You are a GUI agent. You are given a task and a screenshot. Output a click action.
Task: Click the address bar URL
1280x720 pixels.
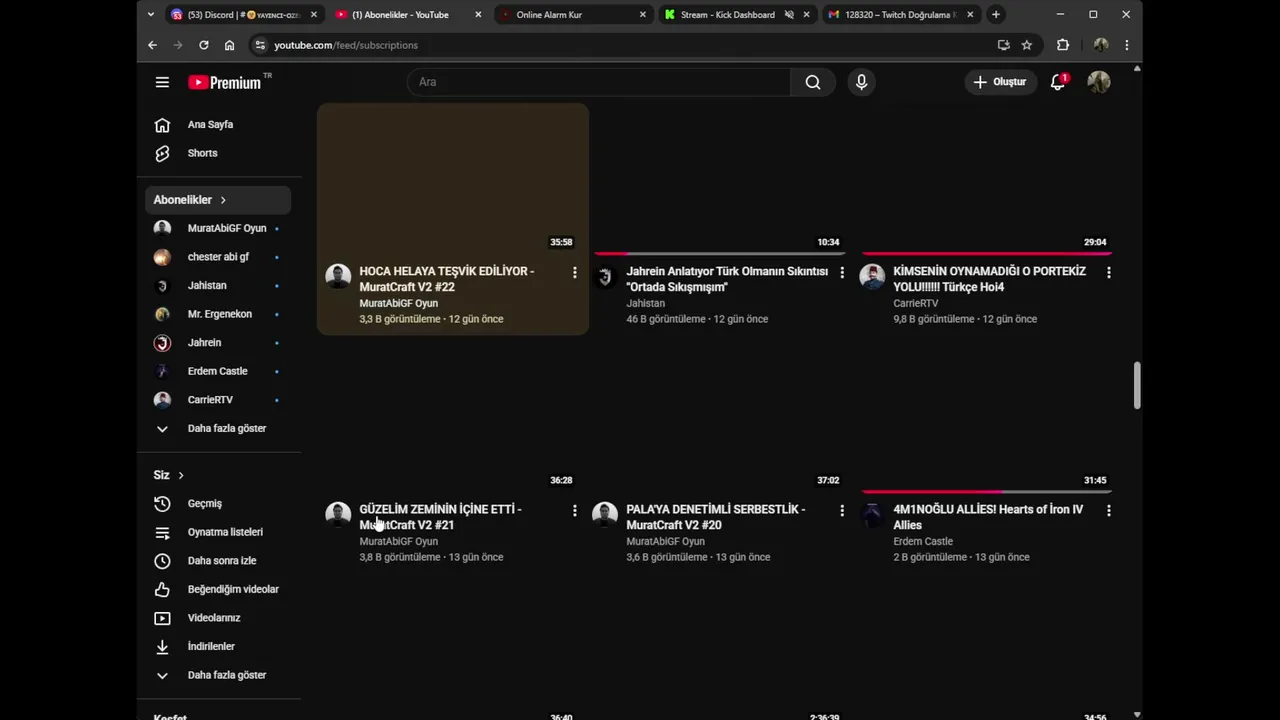click(x=346, y=45)
